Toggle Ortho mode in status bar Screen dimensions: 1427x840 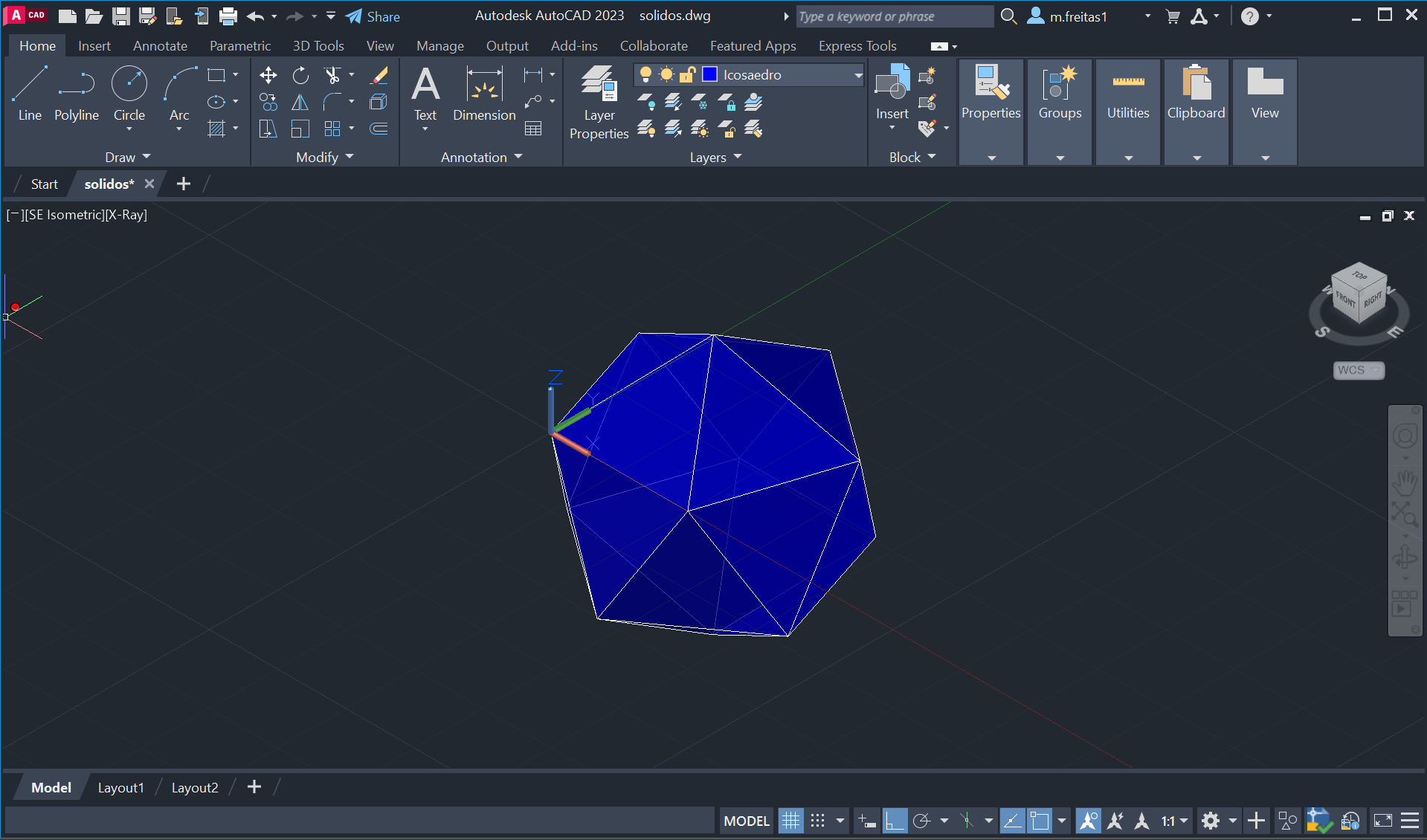(895, 821)
